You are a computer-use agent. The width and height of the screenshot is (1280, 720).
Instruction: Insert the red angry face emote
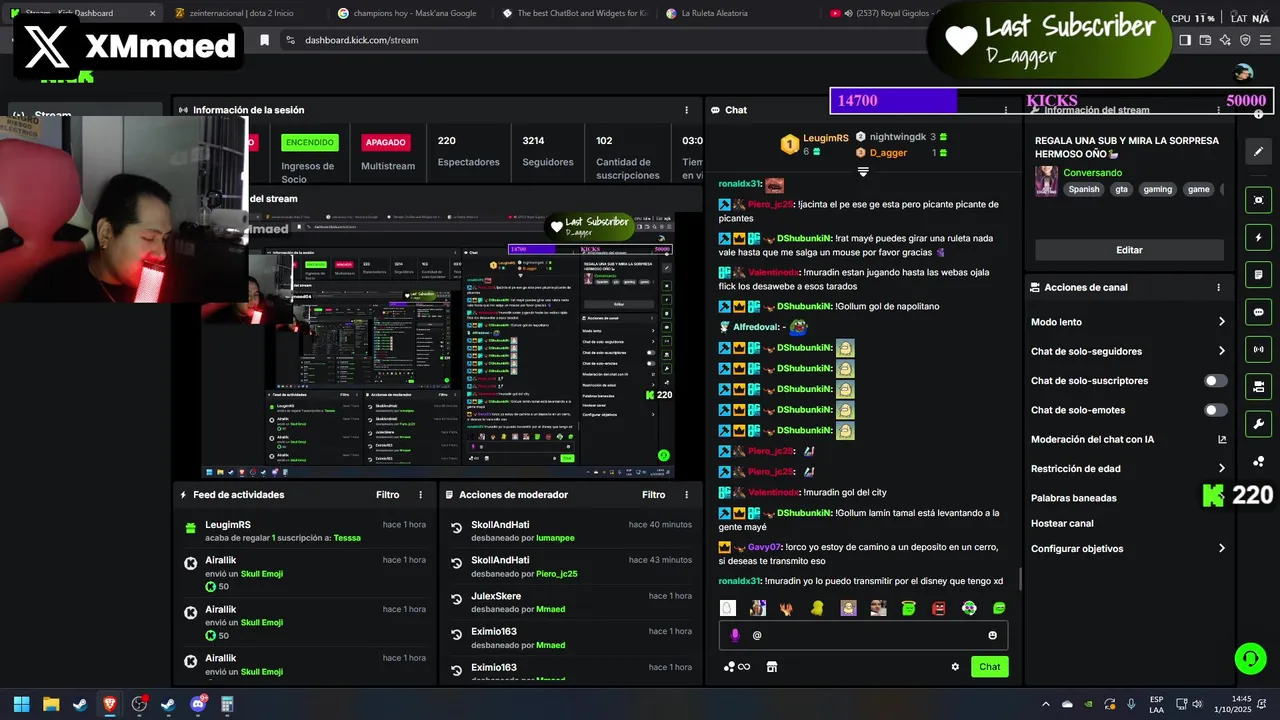tap(939, 608)
